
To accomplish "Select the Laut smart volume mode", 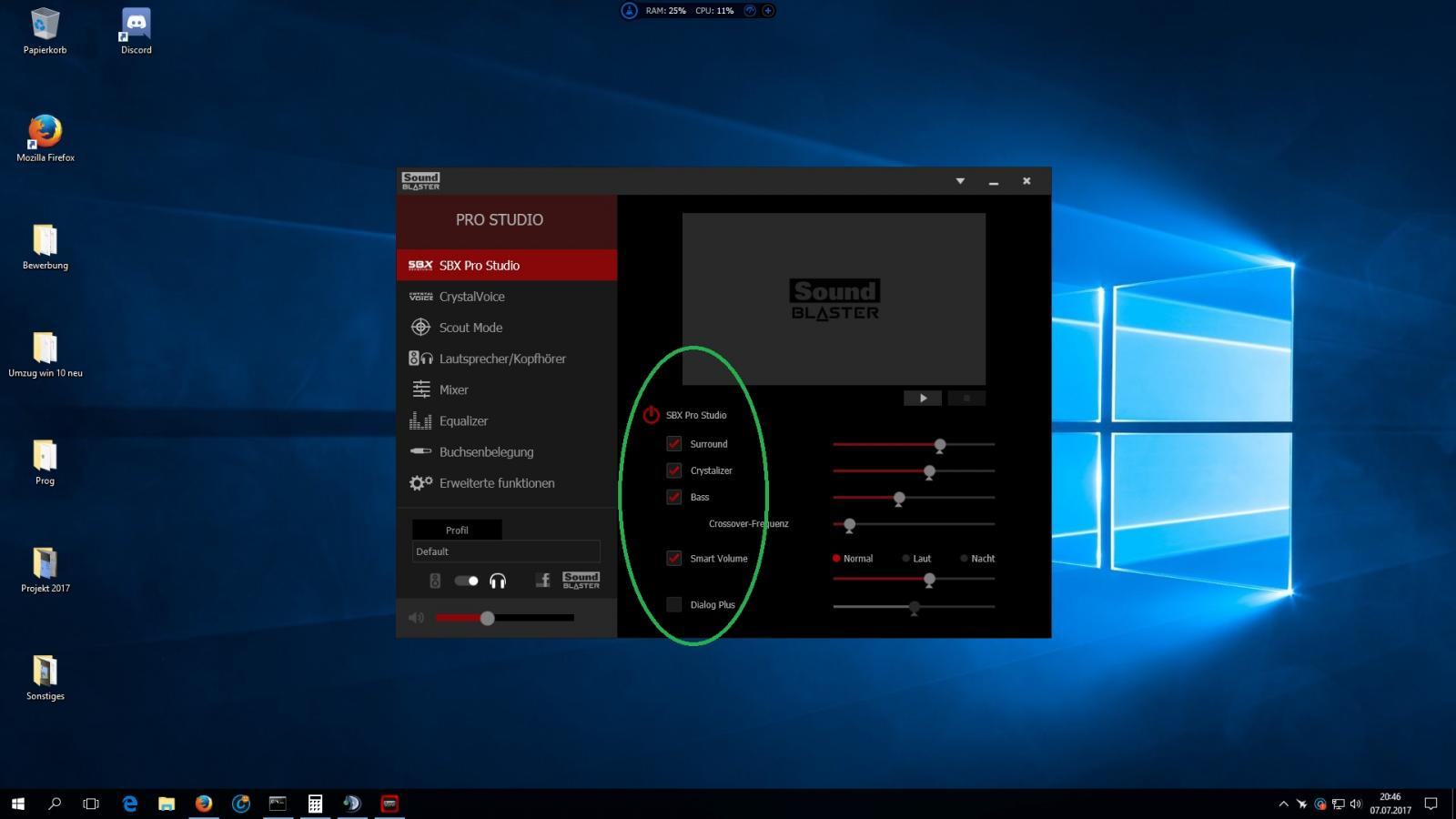I will (x=916, y=559).
